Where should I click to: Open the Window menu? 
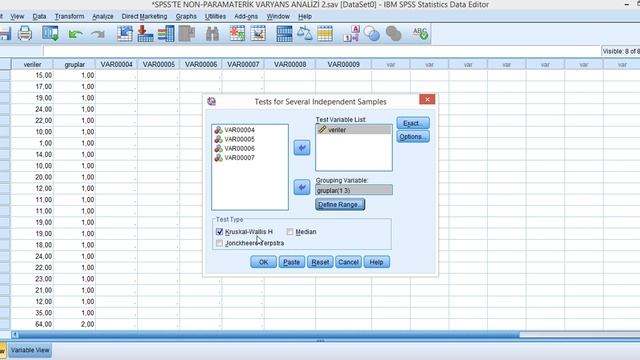pyautogui.click(x=278, y=16)
